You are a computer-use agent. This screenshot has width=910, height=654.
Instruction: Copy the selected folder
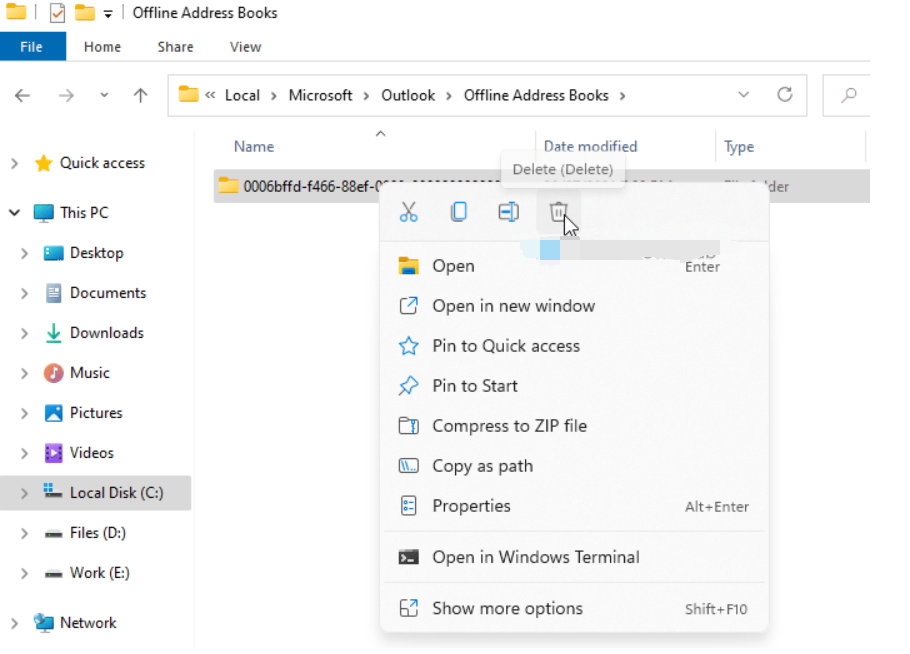(458, 211)
